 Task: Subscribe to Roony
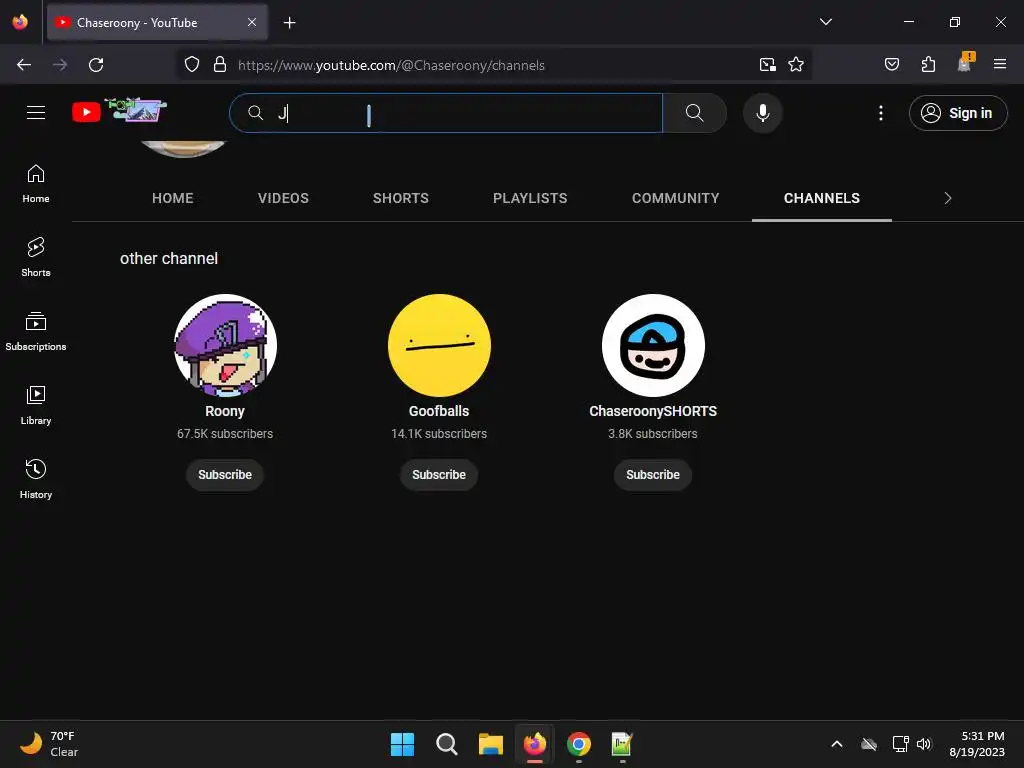(225, 475)
